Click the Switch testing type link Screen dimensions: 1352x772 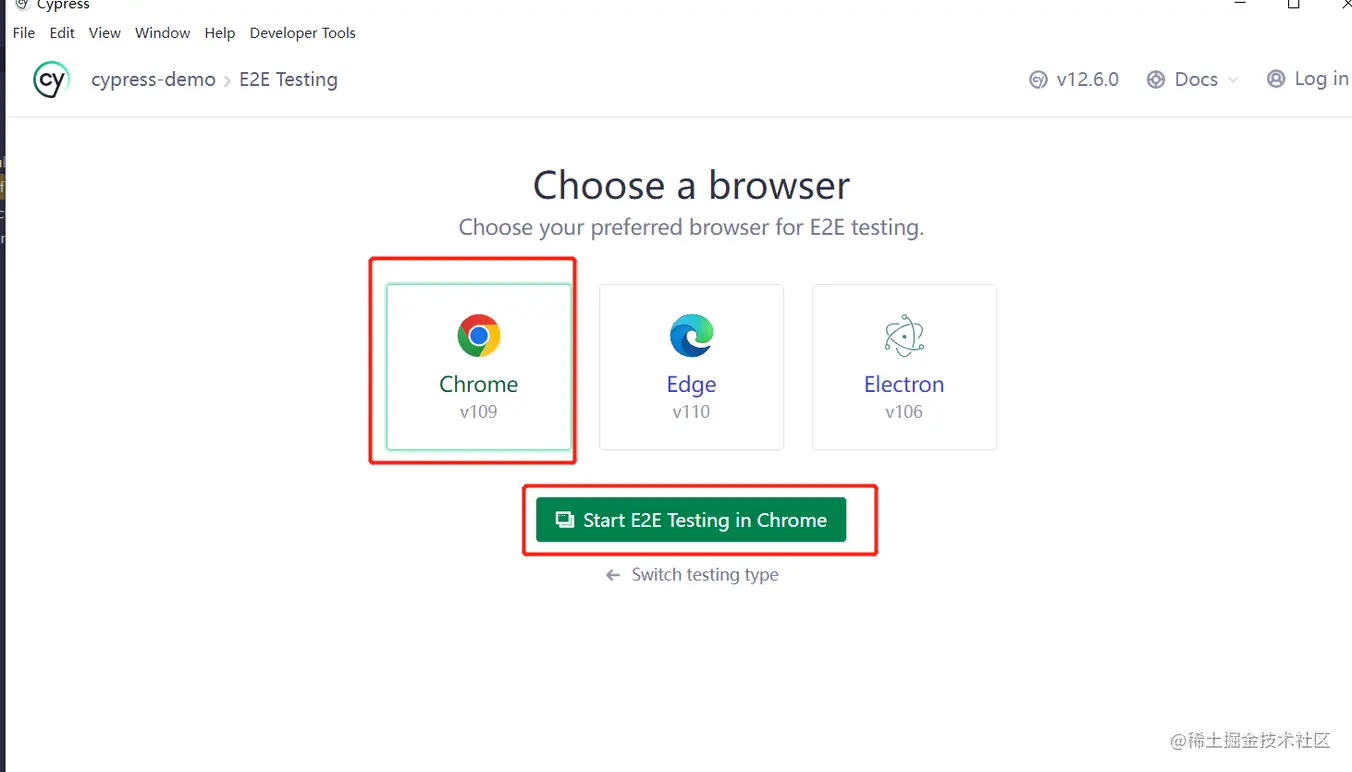tap(705, 575)
